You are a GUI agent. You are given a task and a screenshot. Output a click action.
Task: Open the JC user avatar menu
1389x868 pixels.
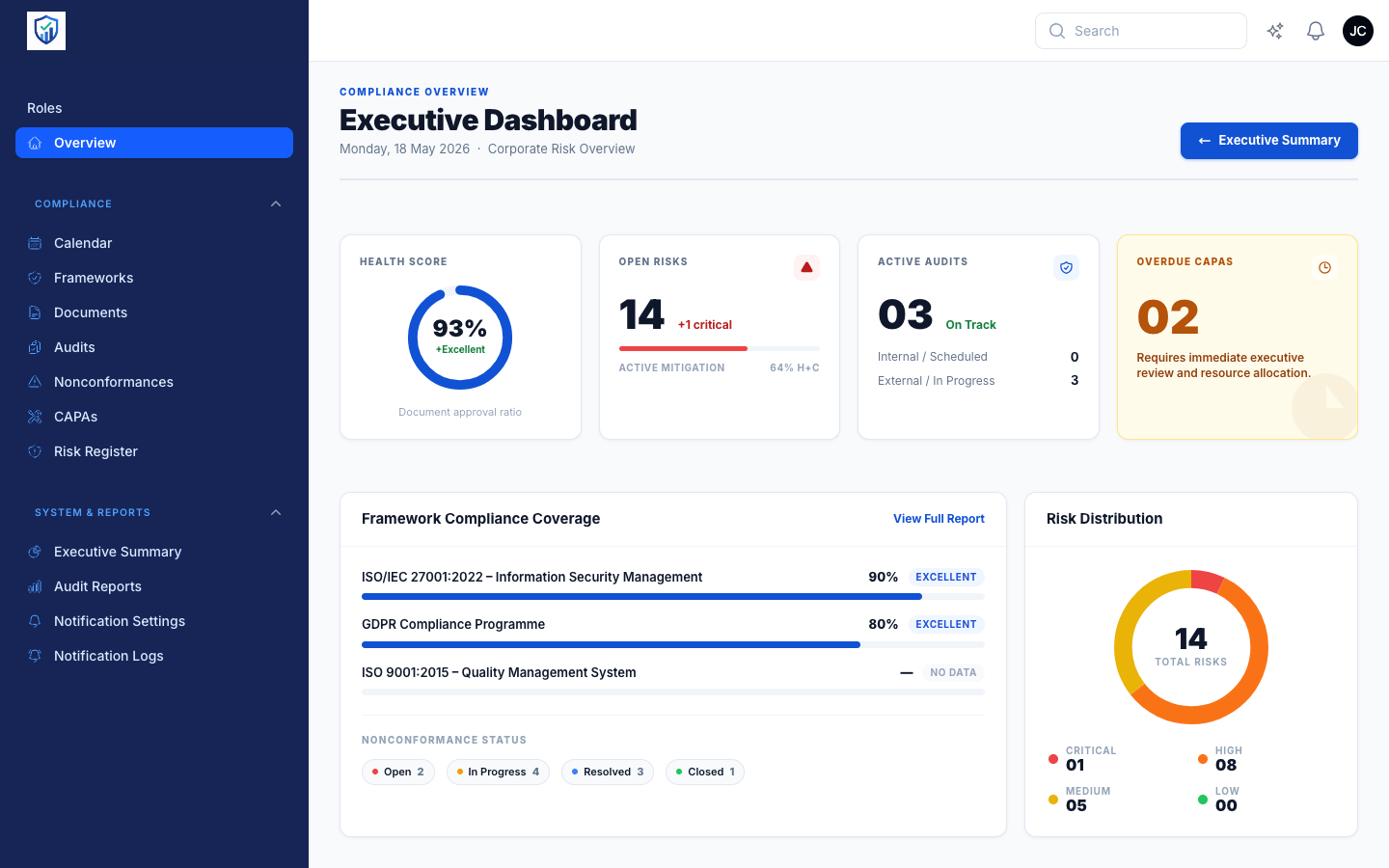[x=1358, y=31]
